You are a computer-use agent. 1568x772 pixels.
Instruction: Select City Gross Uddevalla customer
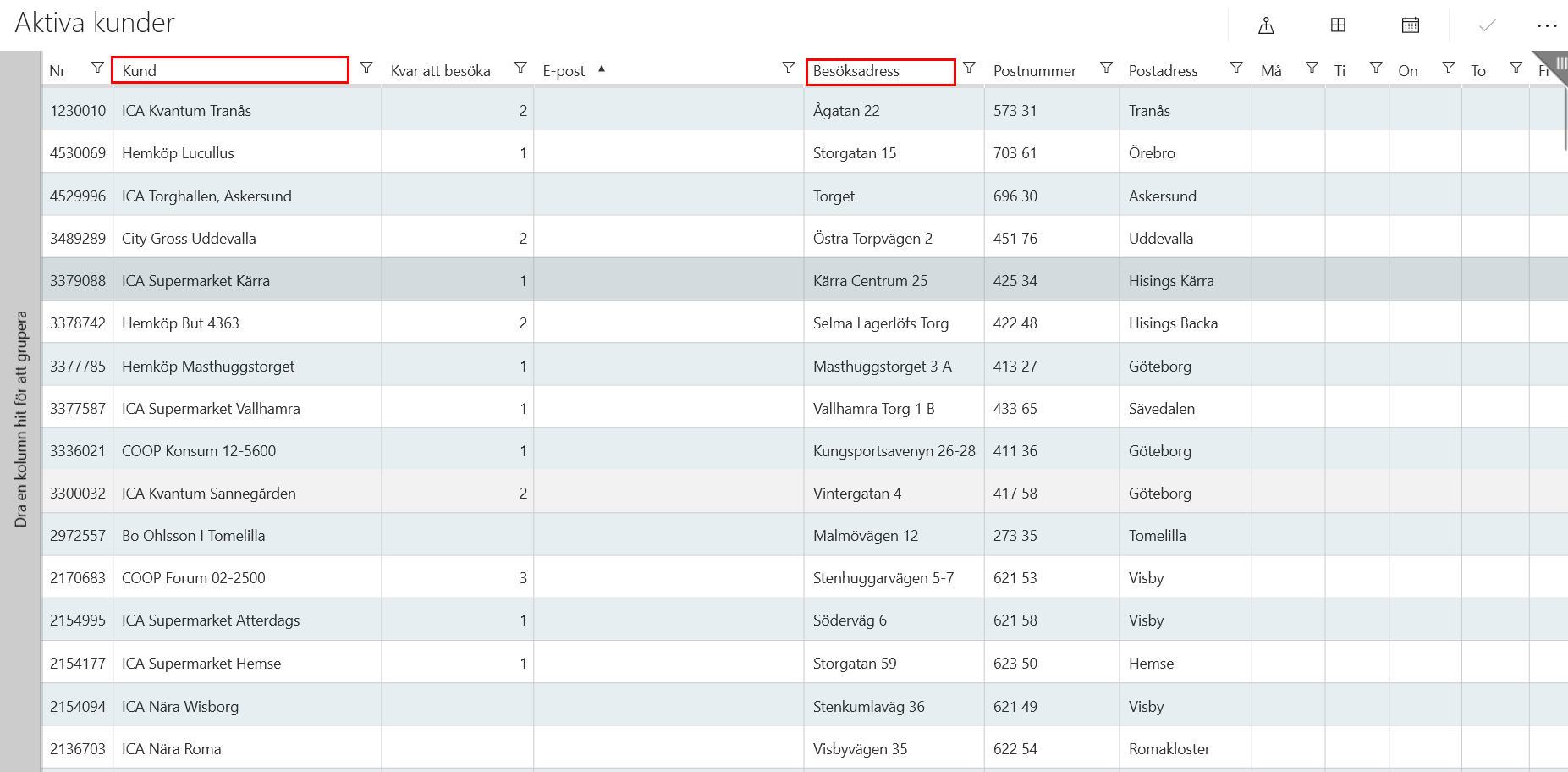tap(189, 239)
